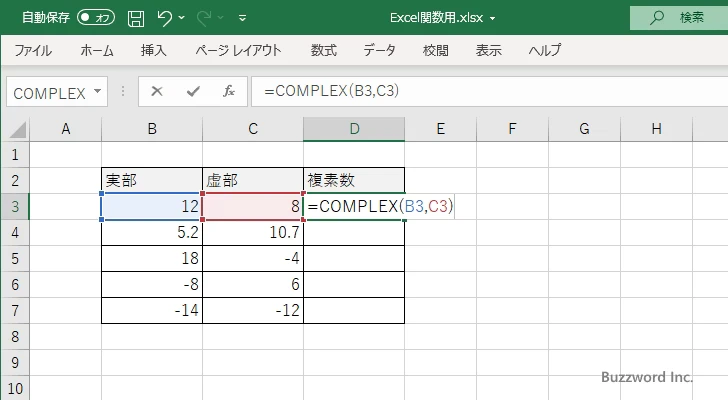Switch to the 挿入 tab
This screenshot has width=728, height=400.
(x=154, y=50)
